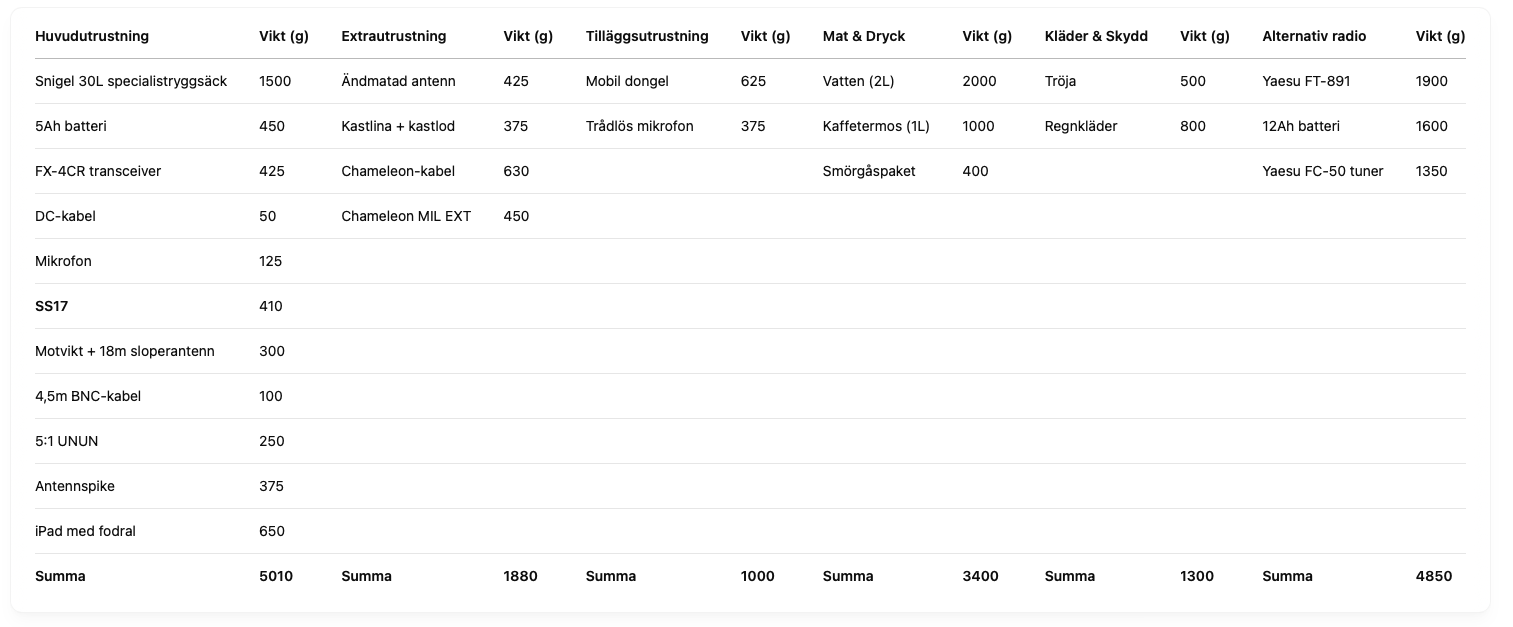Select the iPad med fodral cell
Viewport: 1513px width, 627px height.
[85, 531]
